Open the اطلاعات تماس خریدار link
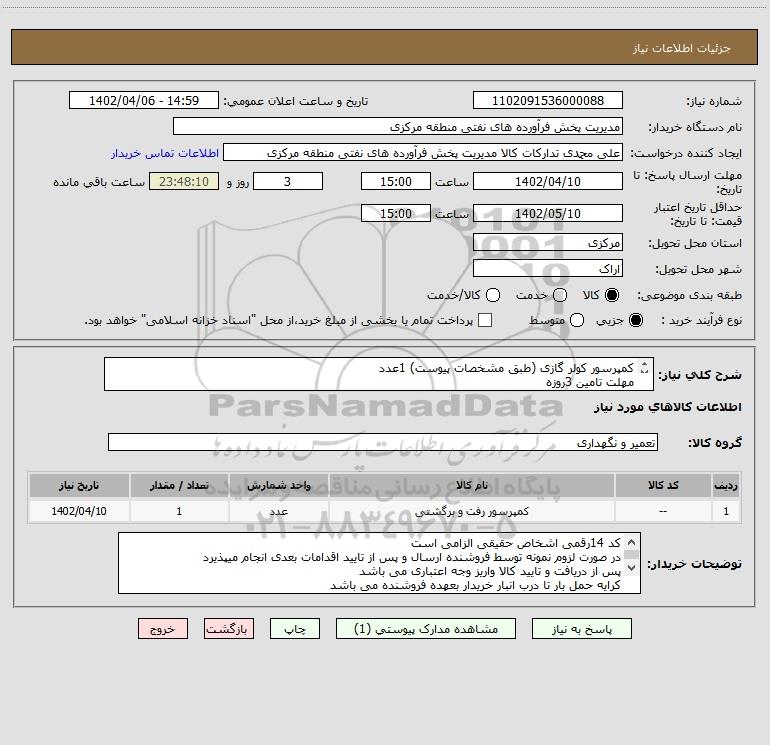 click(x=165, y=153)
